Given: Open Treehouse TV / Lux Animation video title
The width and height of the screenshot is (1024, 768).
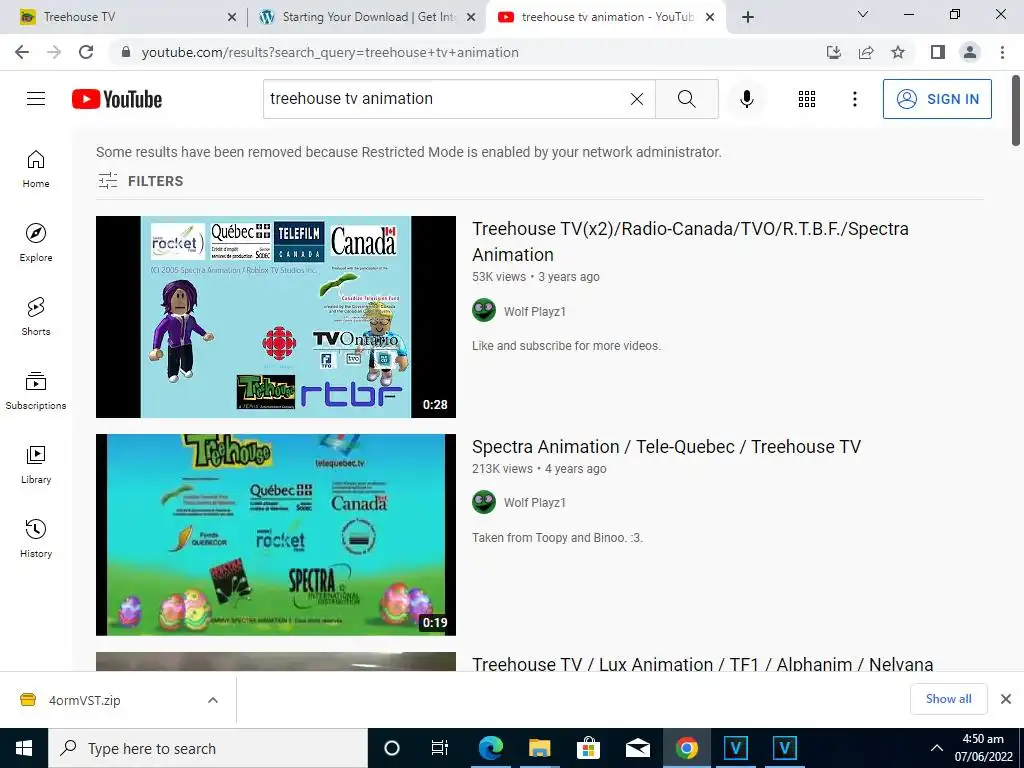Looking at the screenshot, I should [x=703, y=664].
